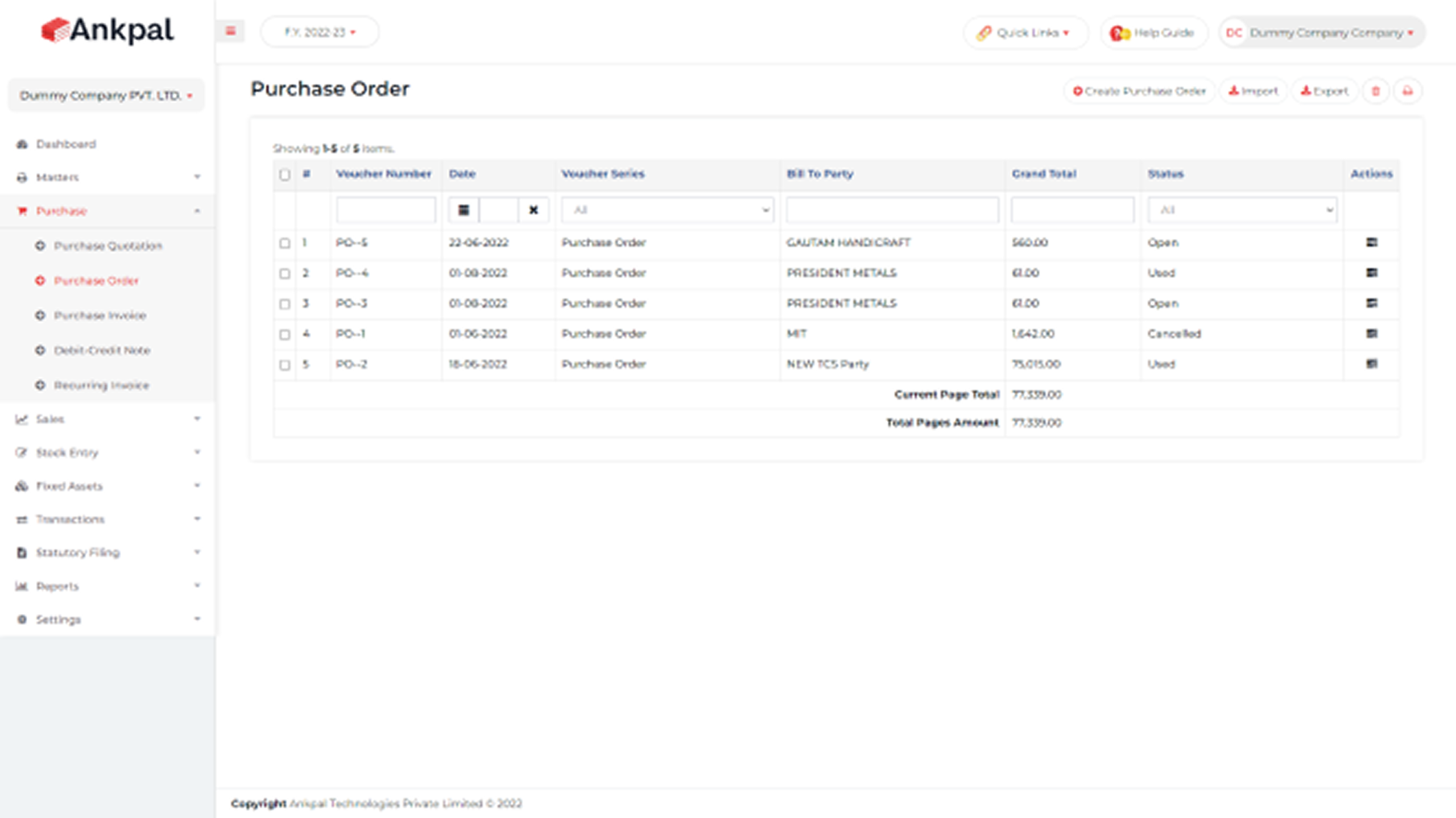
Task: Tick the checkbox for row PO--4
Action: click(285, 273)
